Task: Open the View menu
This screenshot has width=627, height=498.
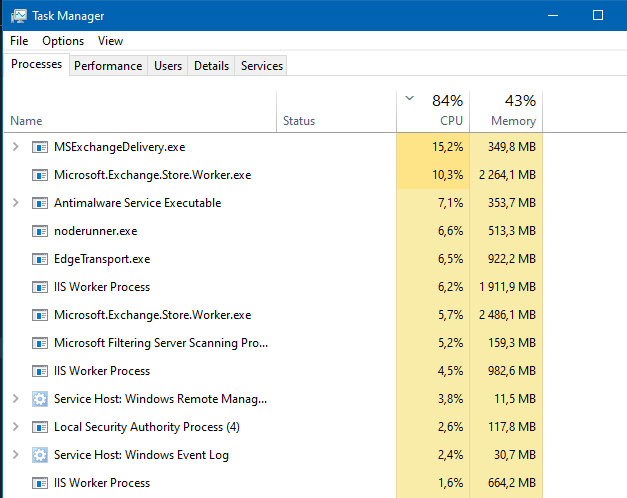Action: pos(110,41)
